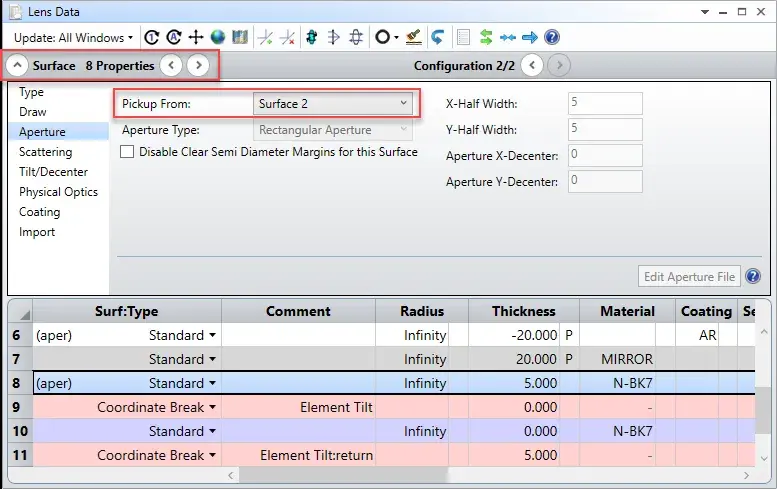Click the green swap arrows icon
This screenshot has width=777, height=489.
[486, 37]
